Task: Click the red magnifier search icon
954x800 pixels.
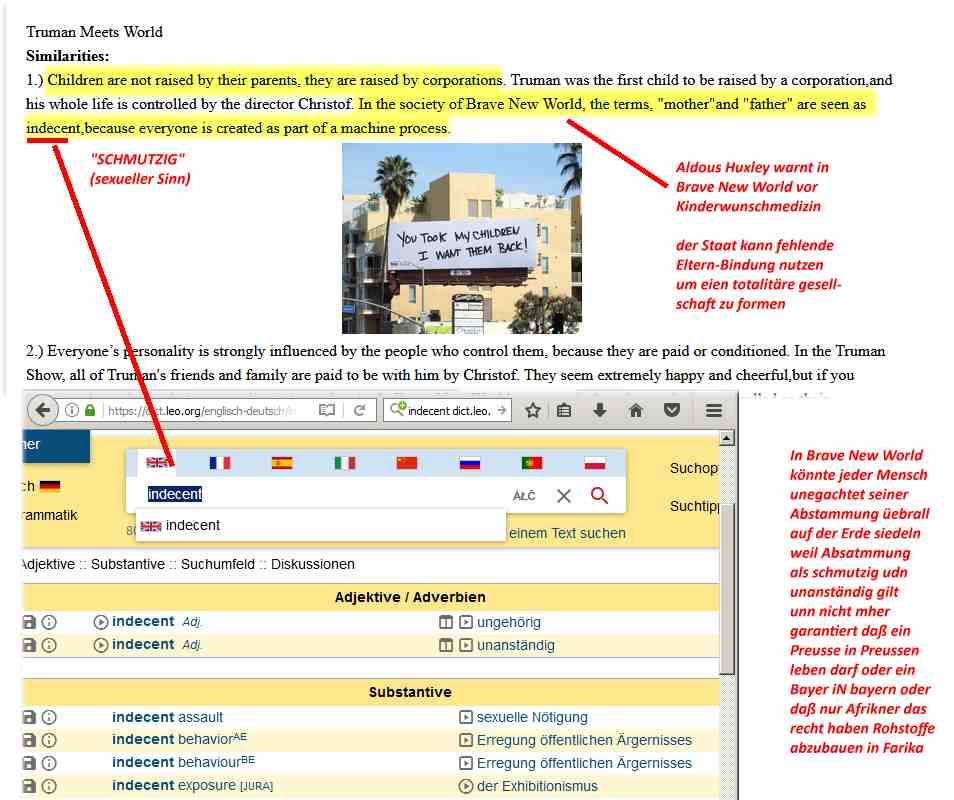Action: click(x=599, y=495)
